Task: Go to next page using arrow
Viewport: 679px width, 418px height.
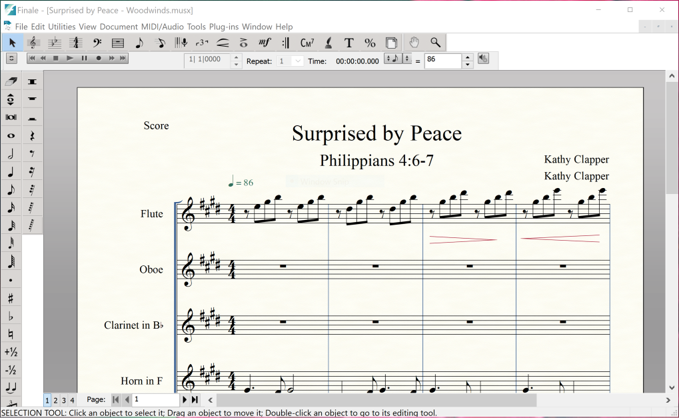Action: coord(184,400)
